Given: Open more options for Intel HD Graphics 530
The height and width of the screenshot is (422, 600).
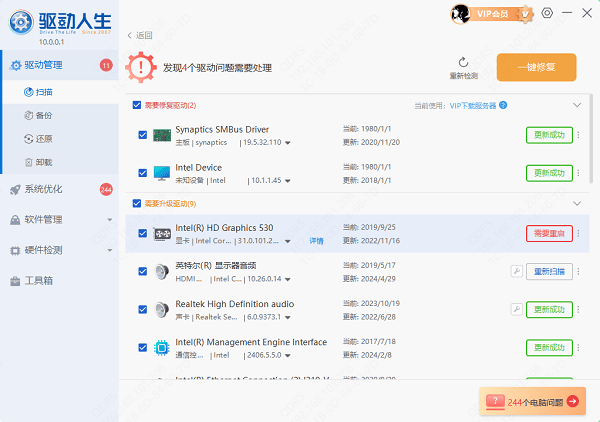Looking at the screenshot, I should tap(578, 233).
